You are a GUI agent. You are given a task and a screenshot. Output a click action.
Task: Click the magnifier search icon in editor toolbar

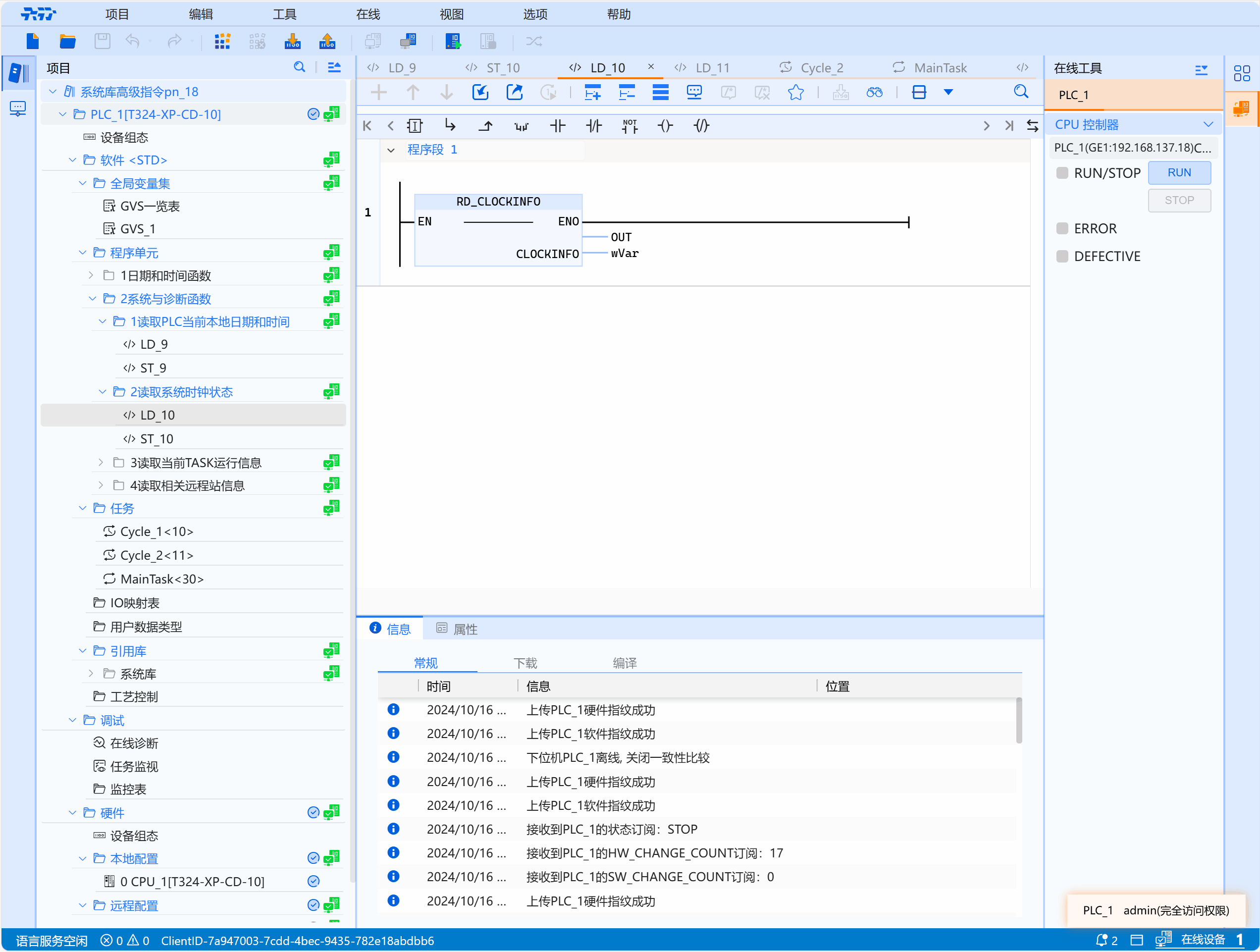tap(1021, 92)
